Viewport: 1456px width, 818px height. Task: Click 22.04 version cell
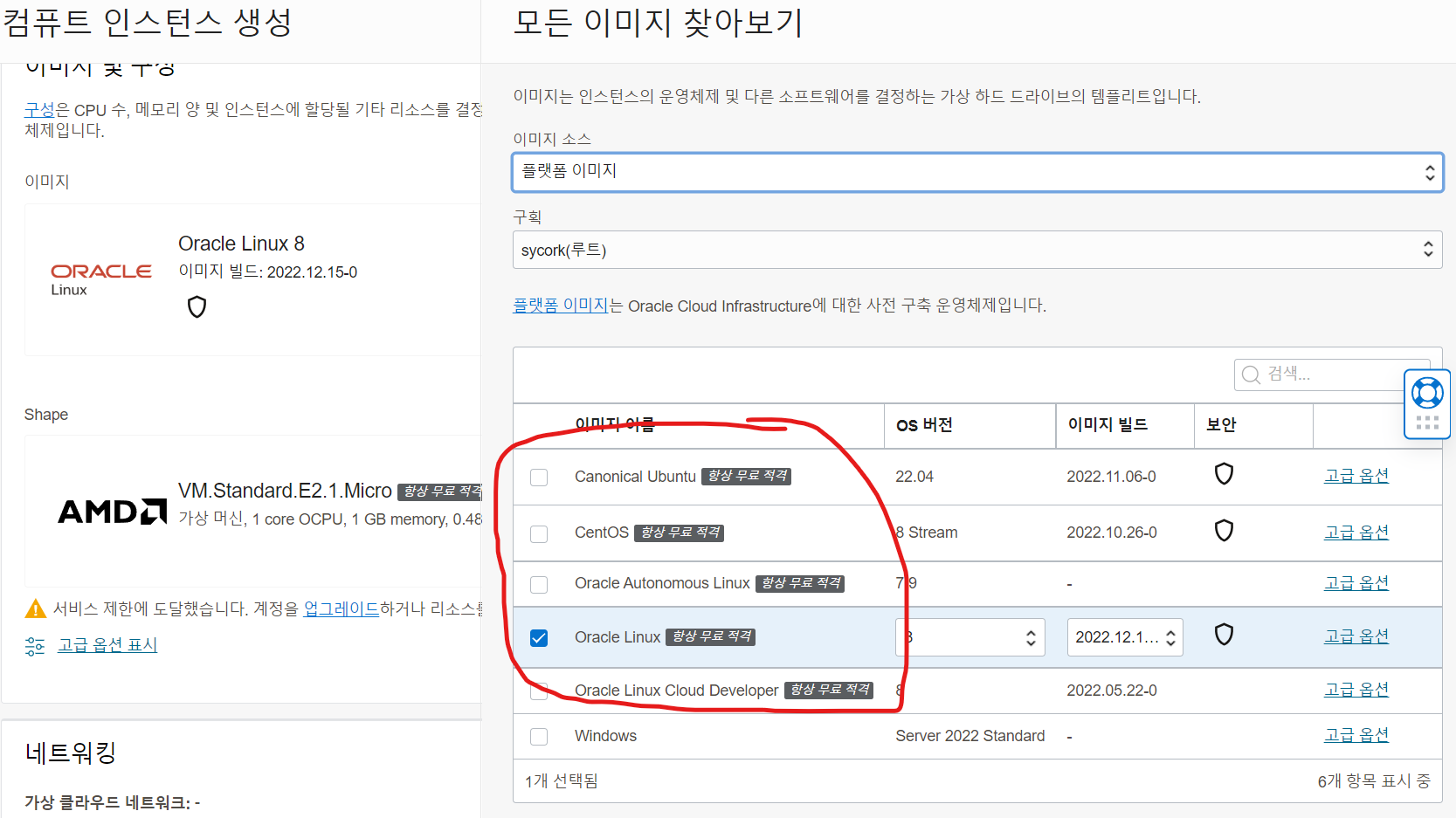pyautogui.click(x=914, y=477)
